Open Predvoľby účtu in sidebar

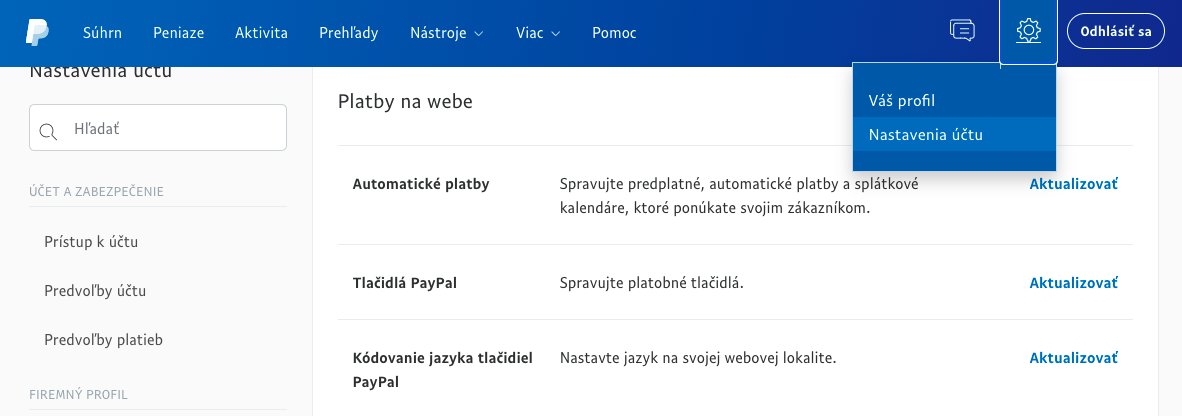(95, 291)
